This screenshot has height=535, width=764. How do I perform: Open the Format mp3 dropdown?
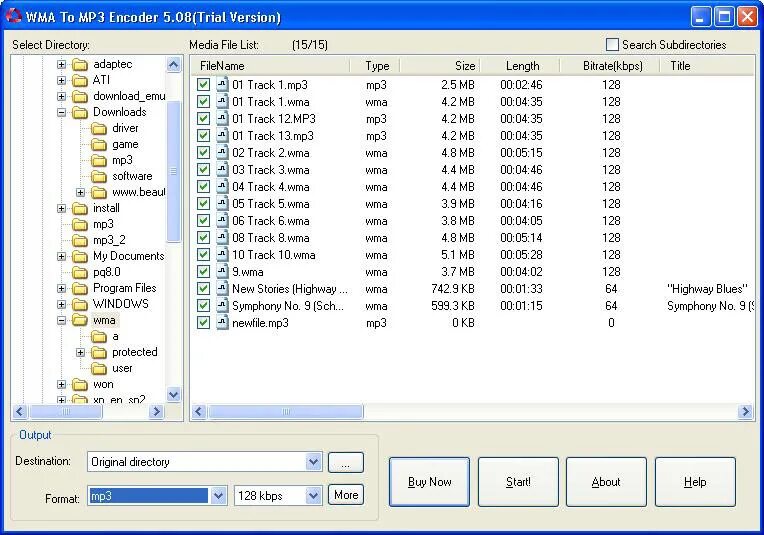[x=218, y=496]
